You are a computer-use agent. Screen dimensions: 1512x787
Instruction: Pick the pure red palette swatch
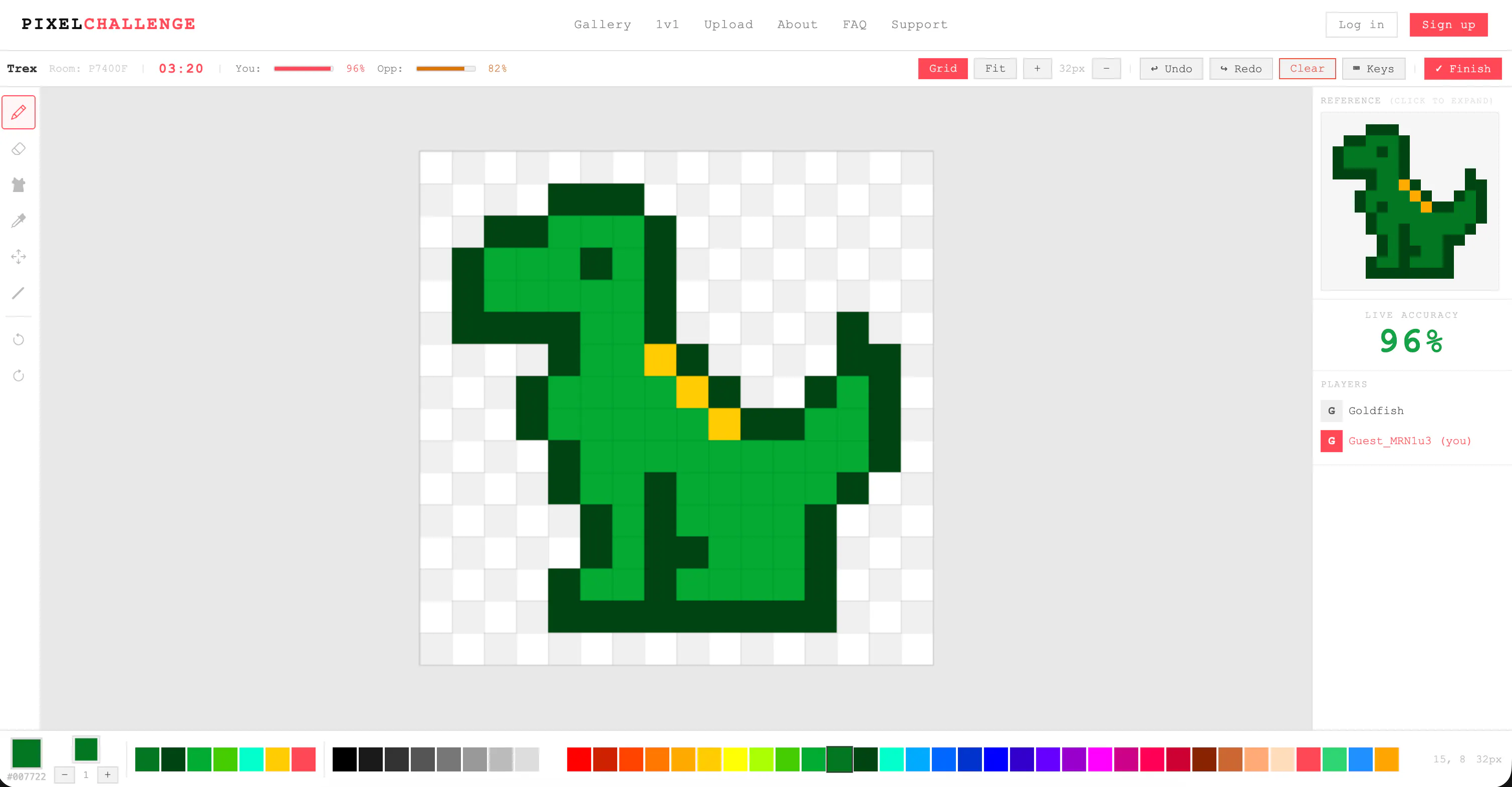pos(579,759)
